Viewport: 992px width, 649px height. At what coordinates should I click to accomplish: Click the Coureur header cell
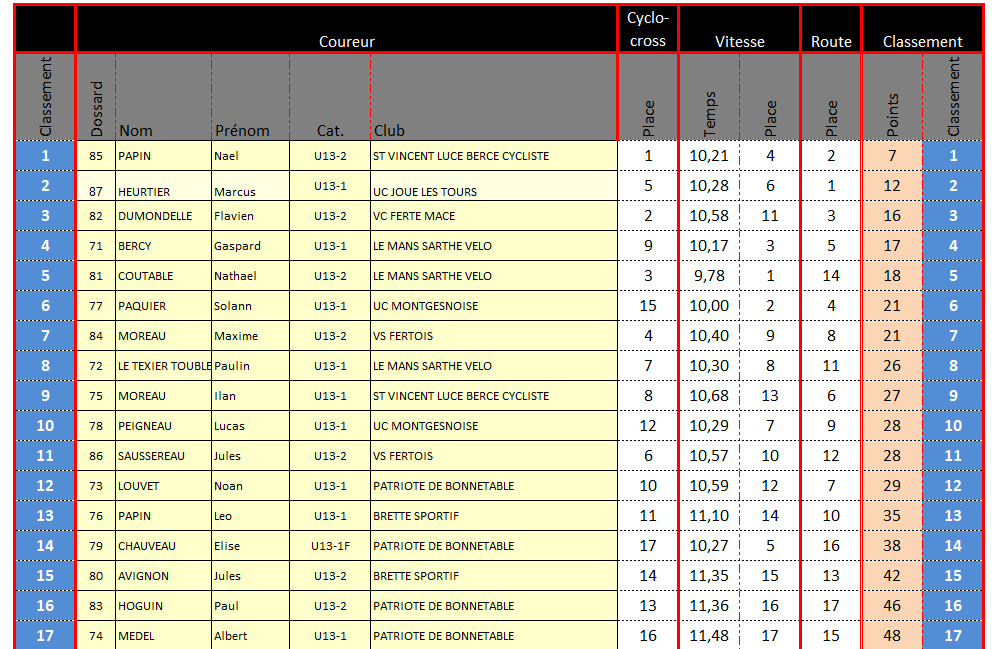pos(346,41)
